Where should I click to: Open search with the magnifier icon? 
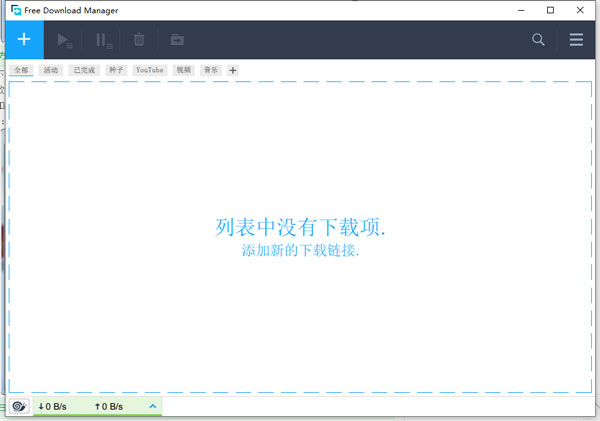pos(538,40)
